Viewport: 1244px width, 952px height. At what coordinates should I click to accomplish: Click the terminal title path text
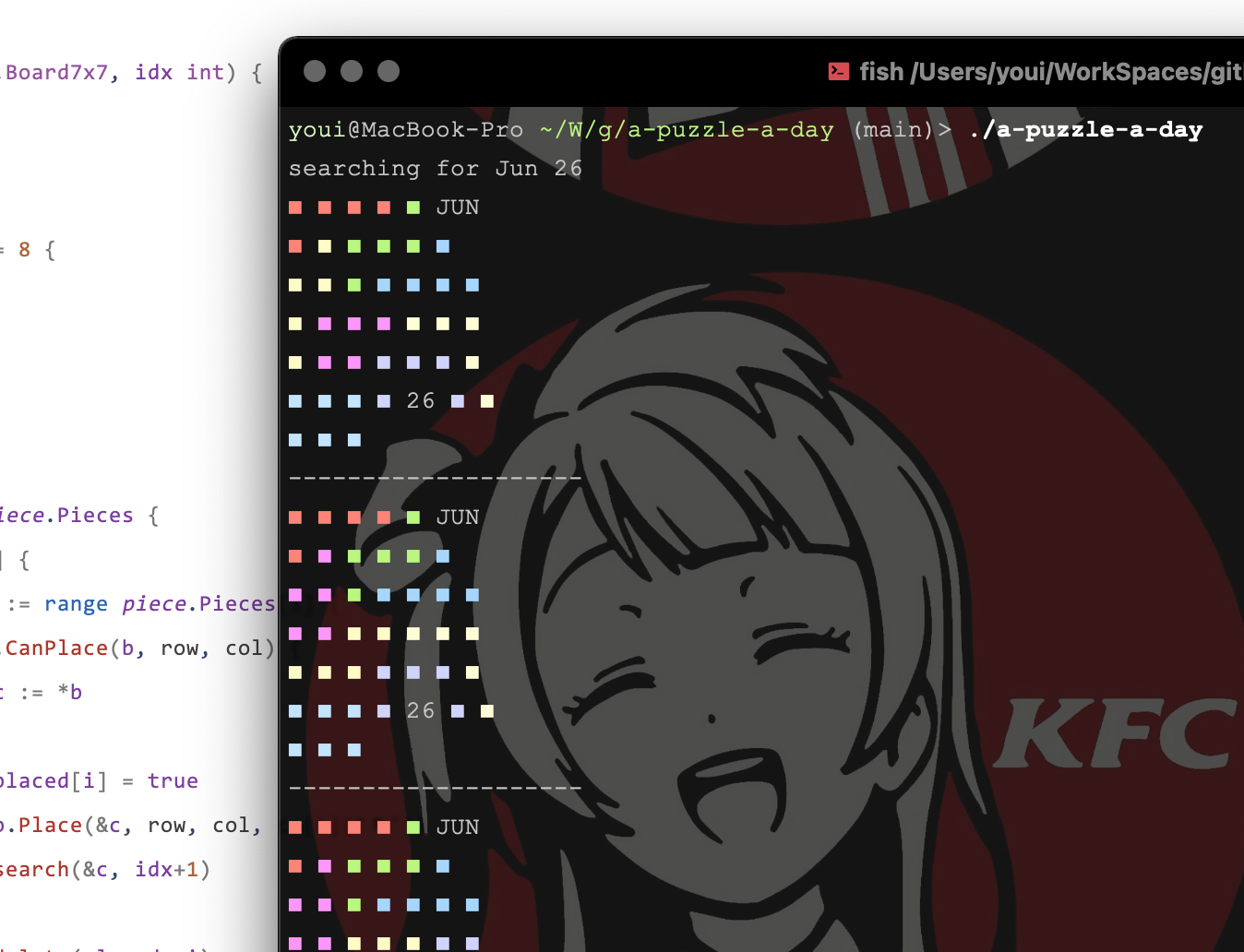coord(1051,72)
